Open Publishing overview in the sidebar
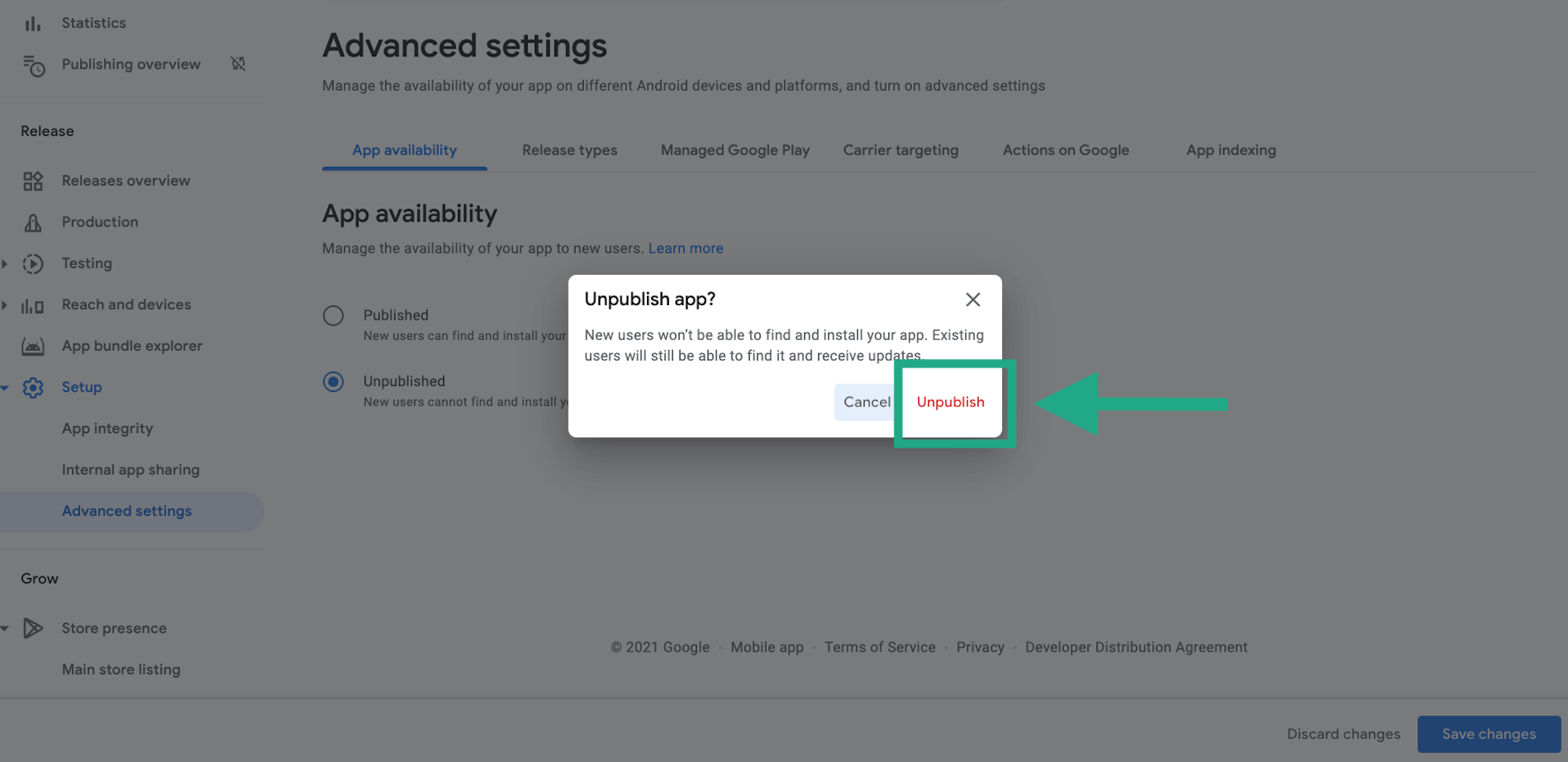1568x762 pixels. tap(131, 65)
